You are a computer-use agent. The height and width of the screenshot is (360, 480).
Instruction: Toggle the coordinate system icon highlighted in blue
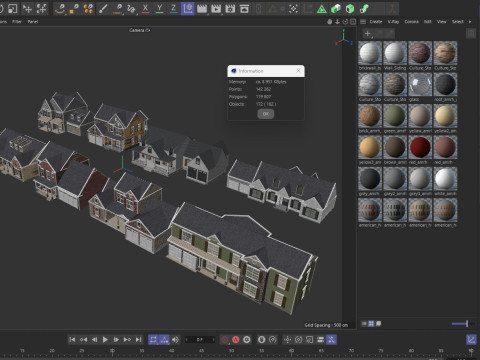pos(188,9)
